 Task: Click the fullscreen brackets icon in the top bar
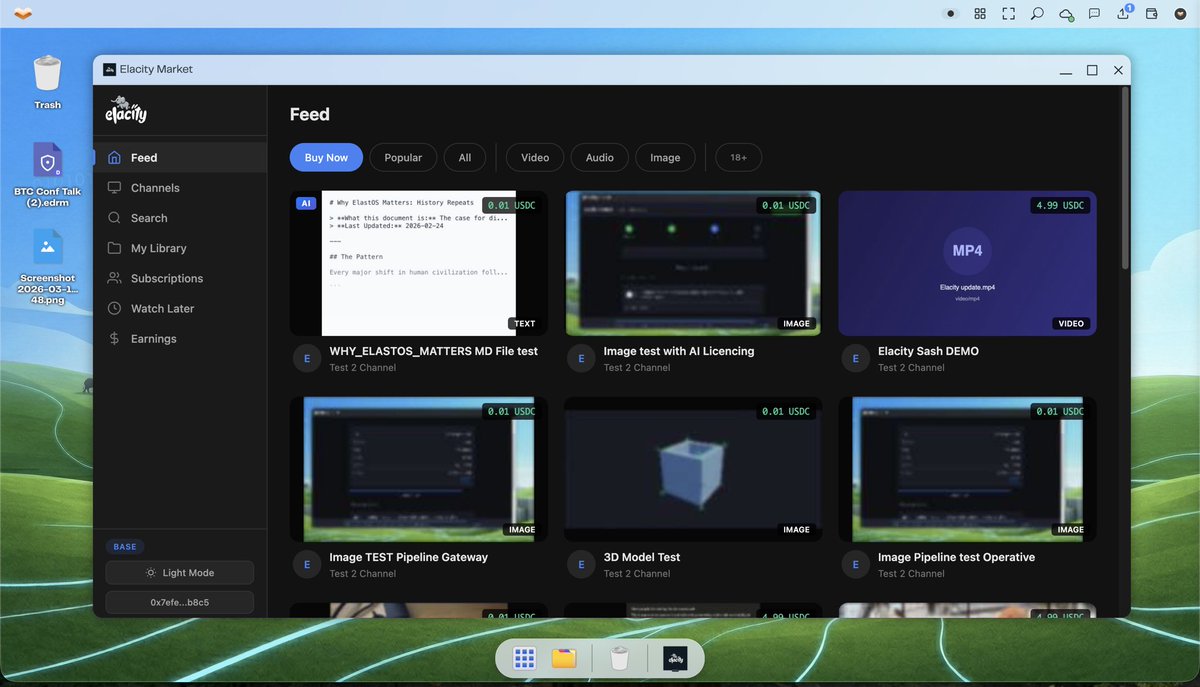coord(1008,14)
